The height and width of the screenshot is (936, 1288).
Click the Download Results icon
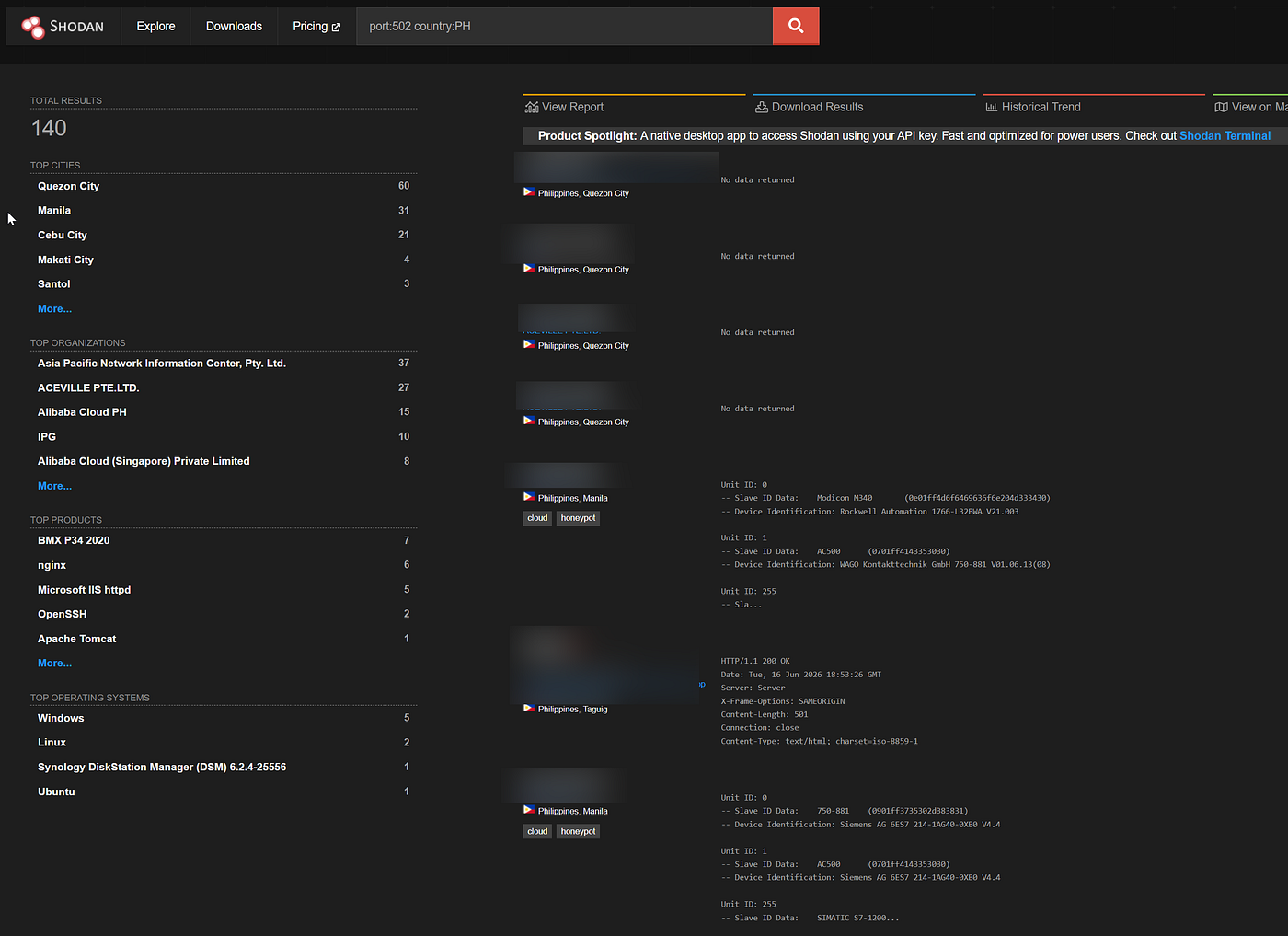762,107
